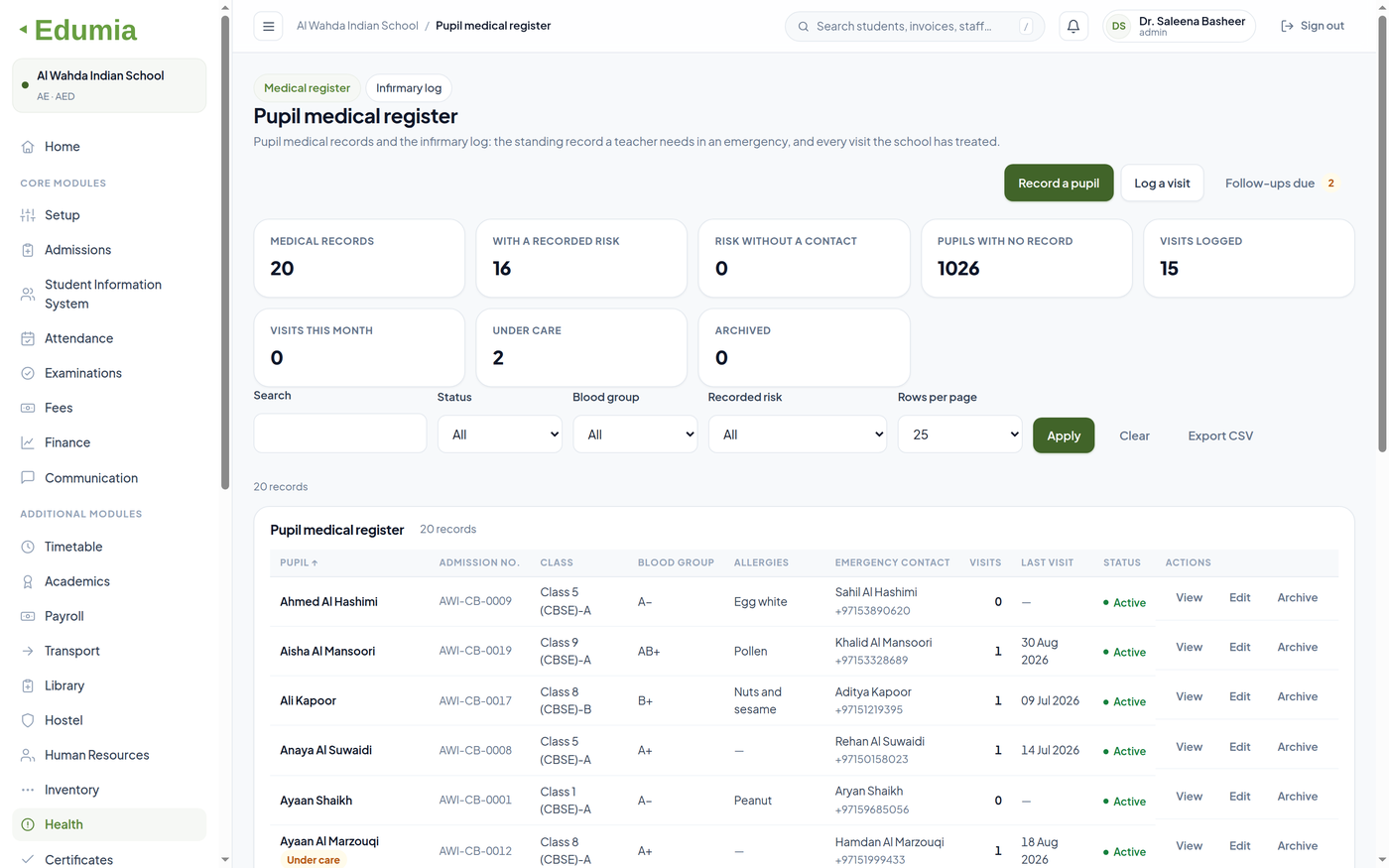Click the Library book icon
The width and height of the screenshot is (1389, 868).
(28, 685)
